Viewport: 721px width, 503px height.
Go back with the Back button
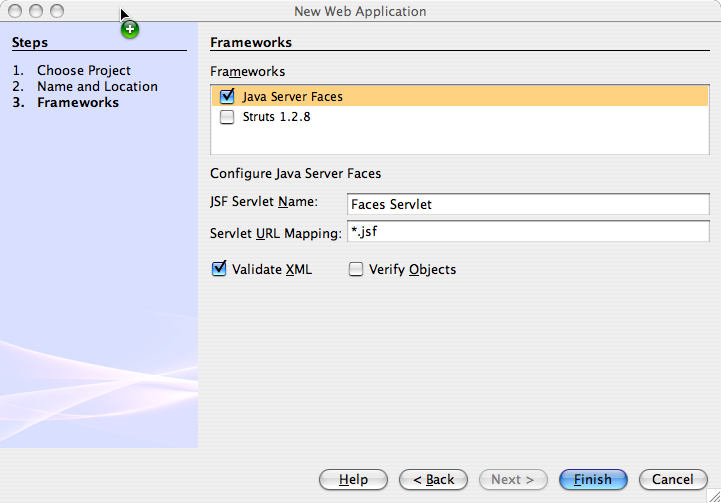433,480
